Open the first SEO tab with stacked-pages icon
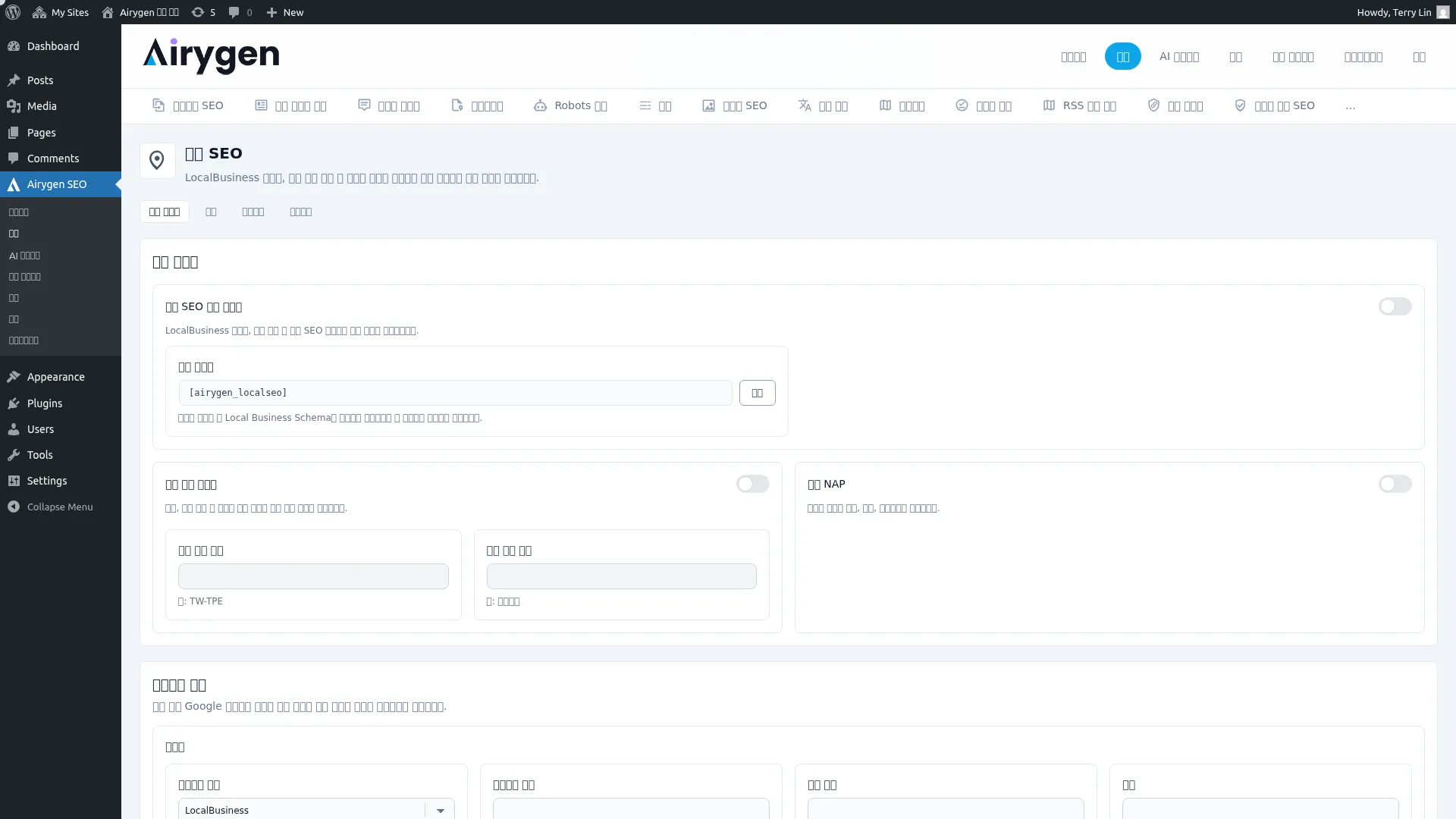Viewport: 1456px width, 819px height. click(188, 105)
